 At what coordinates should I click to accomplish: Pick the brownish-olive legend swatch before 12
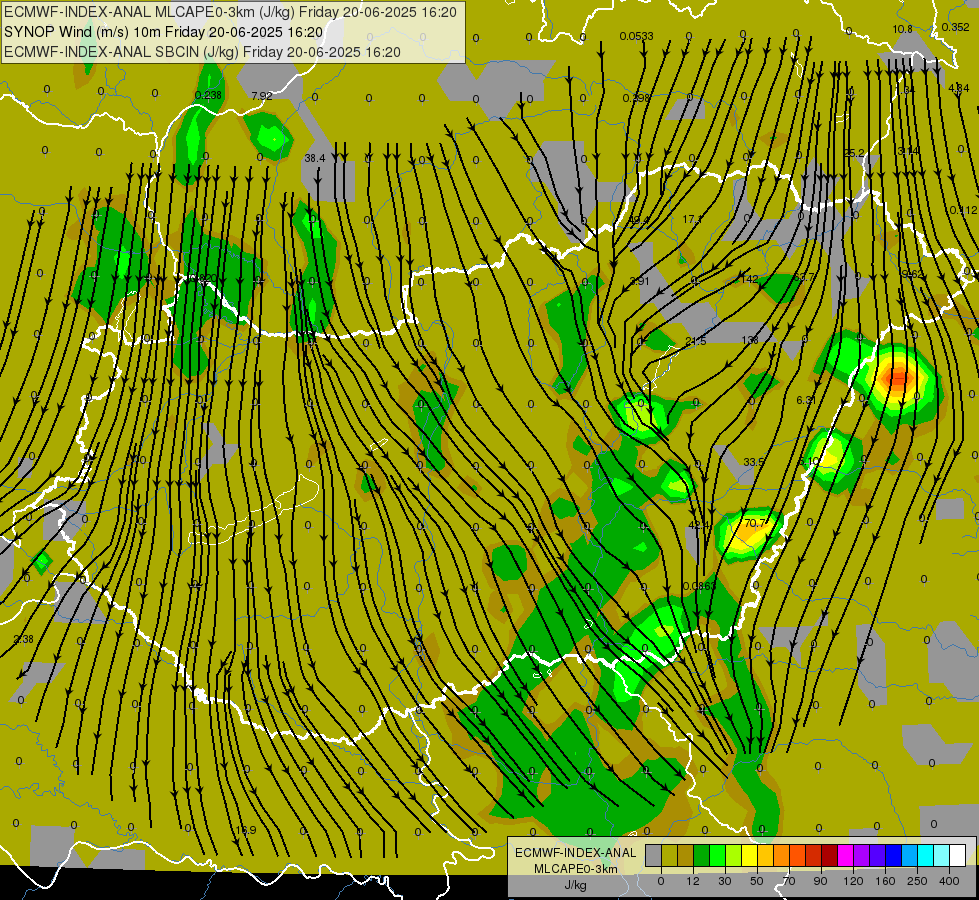(686, 855)
